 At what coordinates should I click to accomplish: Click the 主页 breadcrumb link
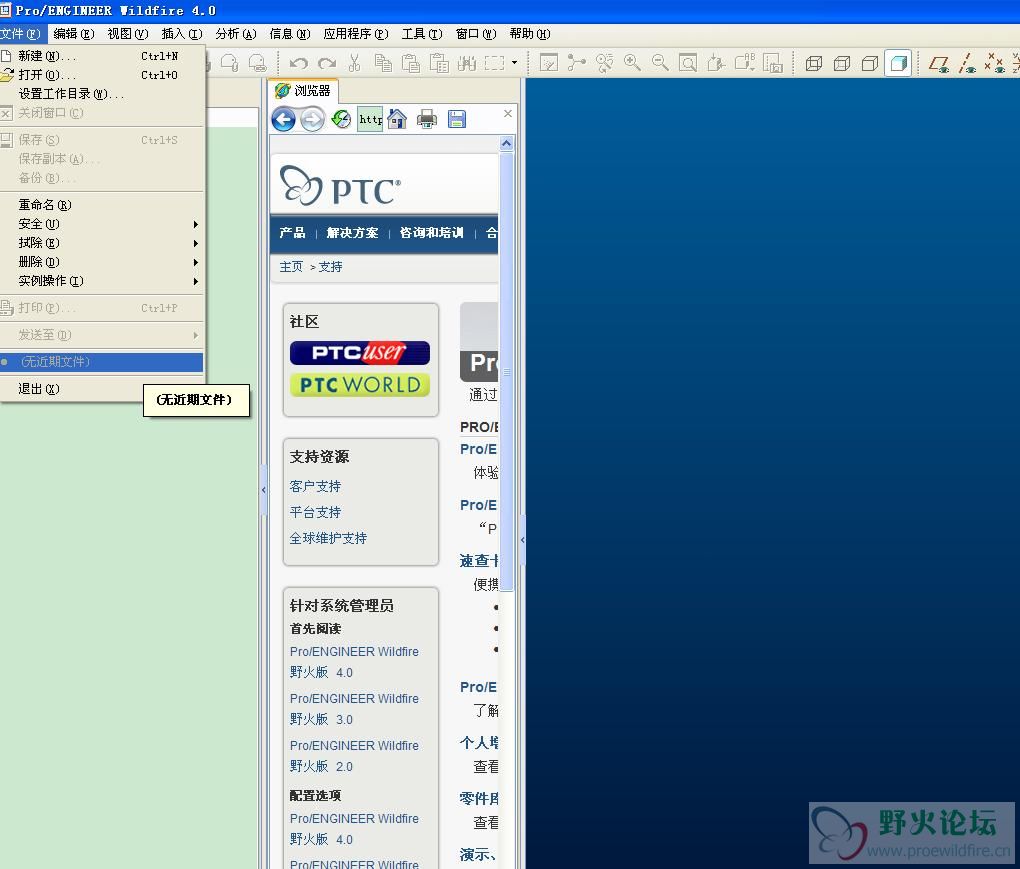click(x=291, y=267)
